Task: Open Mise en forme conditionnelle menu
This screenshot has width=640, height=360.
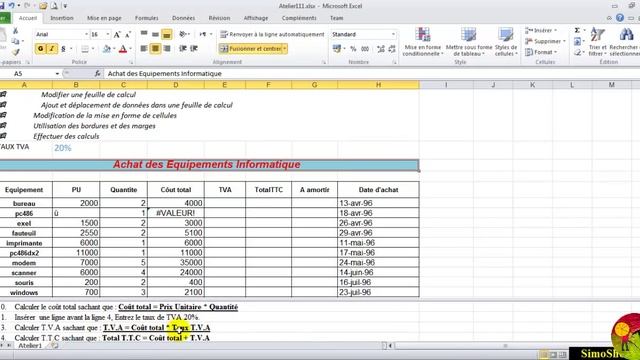Action: tap(422, 42)
